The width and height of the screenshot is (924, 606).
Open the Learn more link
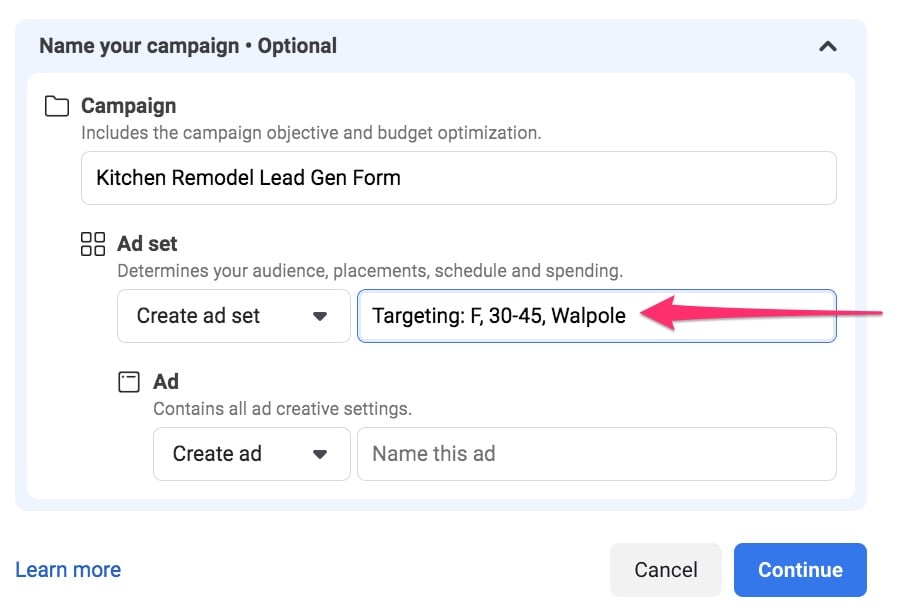67,569
